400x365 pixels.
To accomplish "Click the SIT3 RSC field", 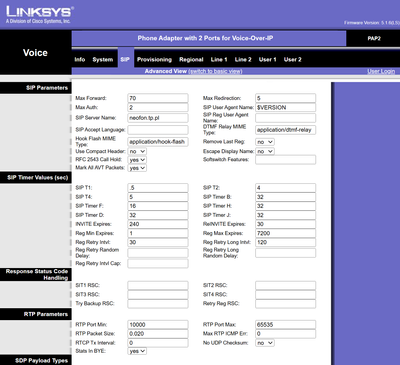I will (x=158, y=294).
